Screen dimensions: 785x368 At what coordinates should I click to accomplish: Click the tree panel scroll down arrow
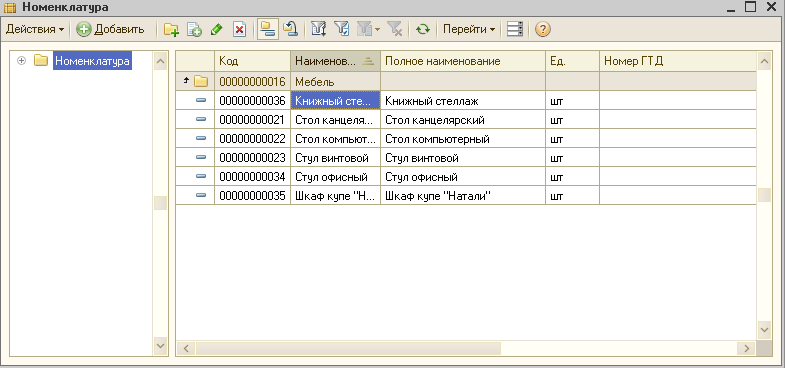tap(160, 345)
